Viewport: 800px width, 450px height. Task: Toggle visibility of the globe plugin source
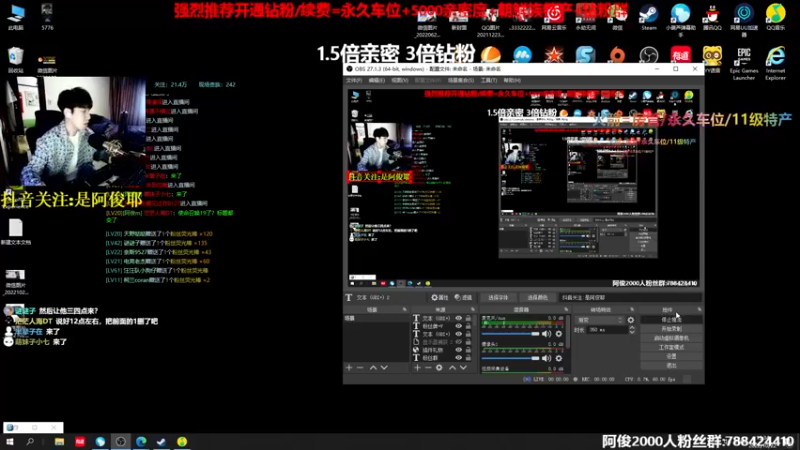[x=459, y=350]
